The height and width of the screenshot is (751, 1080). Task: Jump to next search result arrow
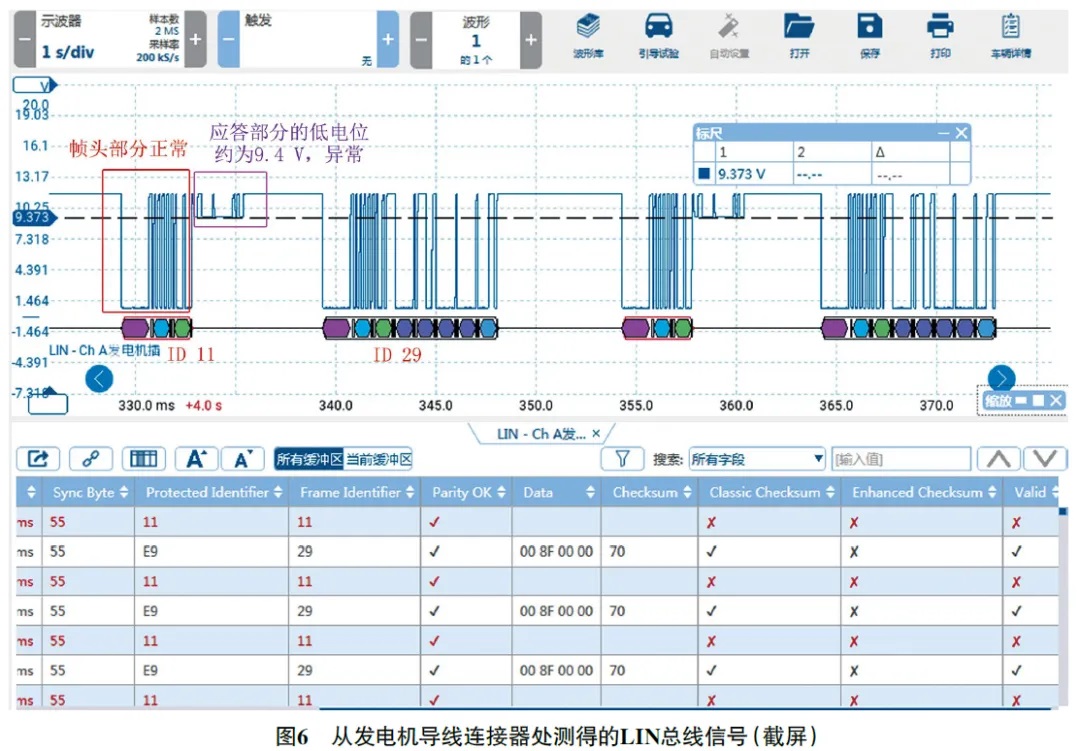[x=1045, y=459]
